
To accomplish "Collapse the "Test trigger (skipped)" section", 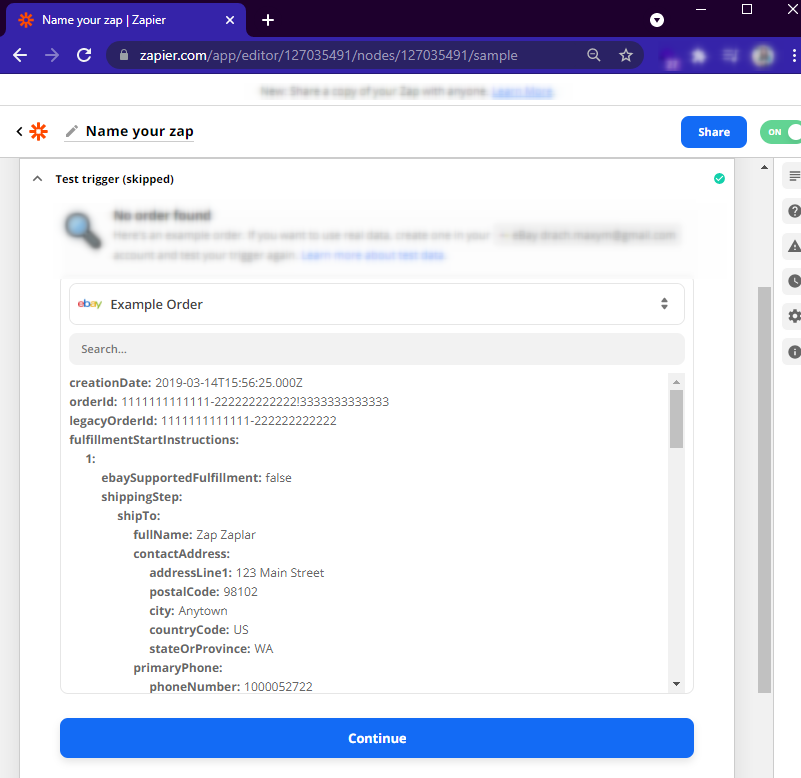I will point(37,179).
